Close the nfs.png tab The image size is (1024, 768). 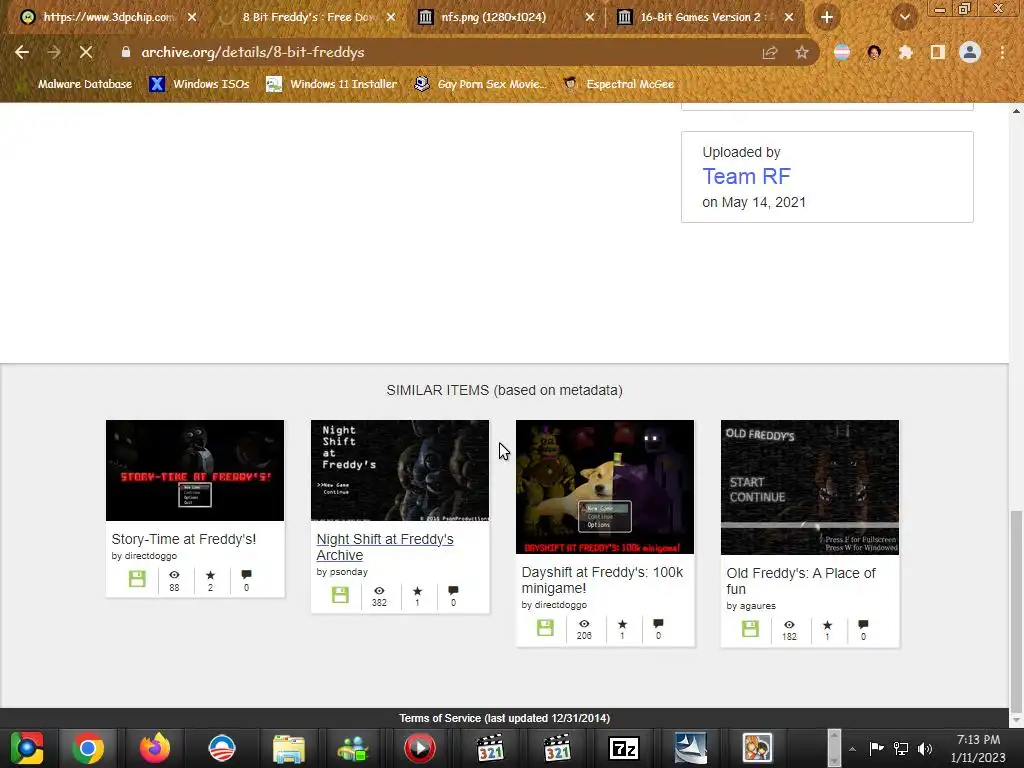[589, 18]
